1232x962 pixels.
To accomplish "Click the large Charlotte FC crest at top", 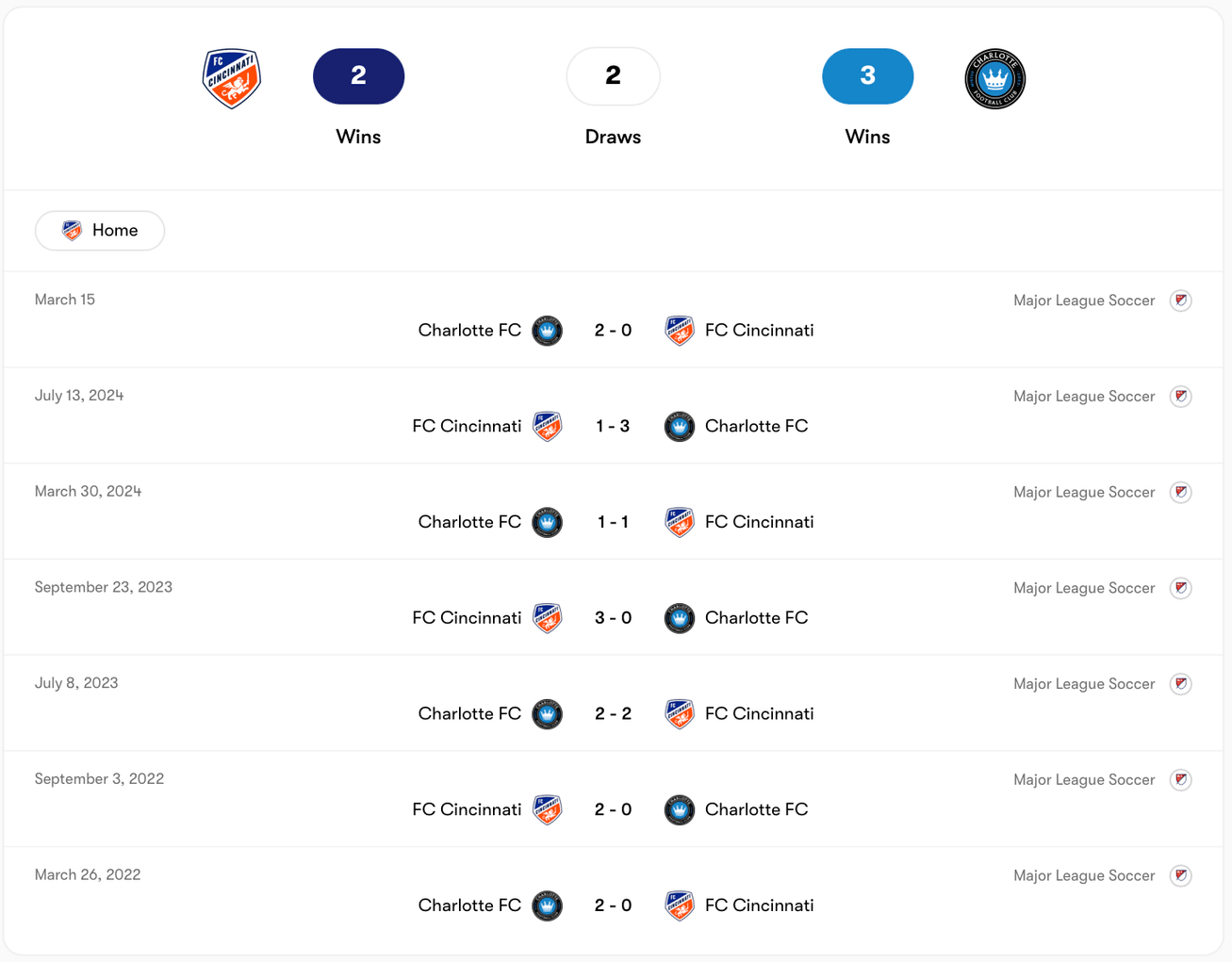I will [994, 78].
